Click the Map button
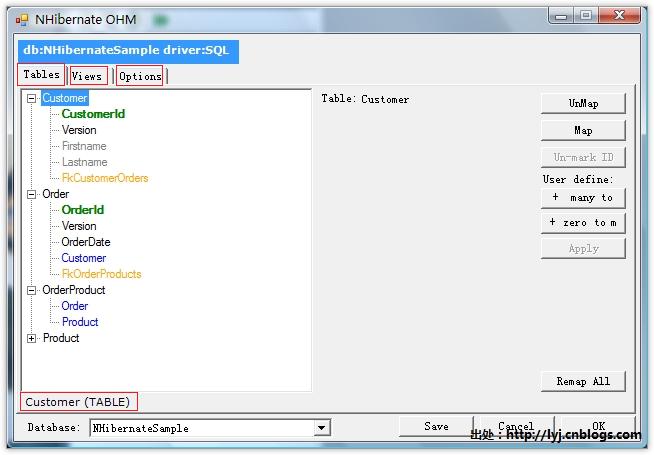 click(x=583, y=131)
